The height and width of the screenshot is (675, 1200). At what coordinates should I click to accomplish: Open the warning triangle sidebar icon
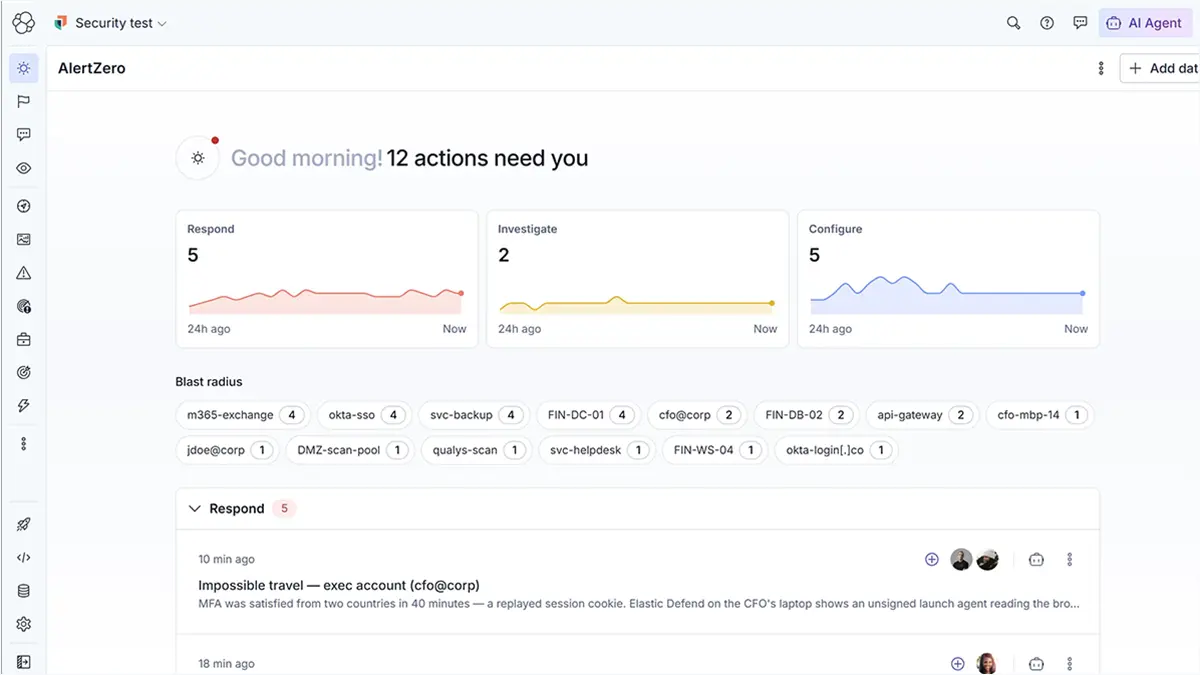(24, 273)
